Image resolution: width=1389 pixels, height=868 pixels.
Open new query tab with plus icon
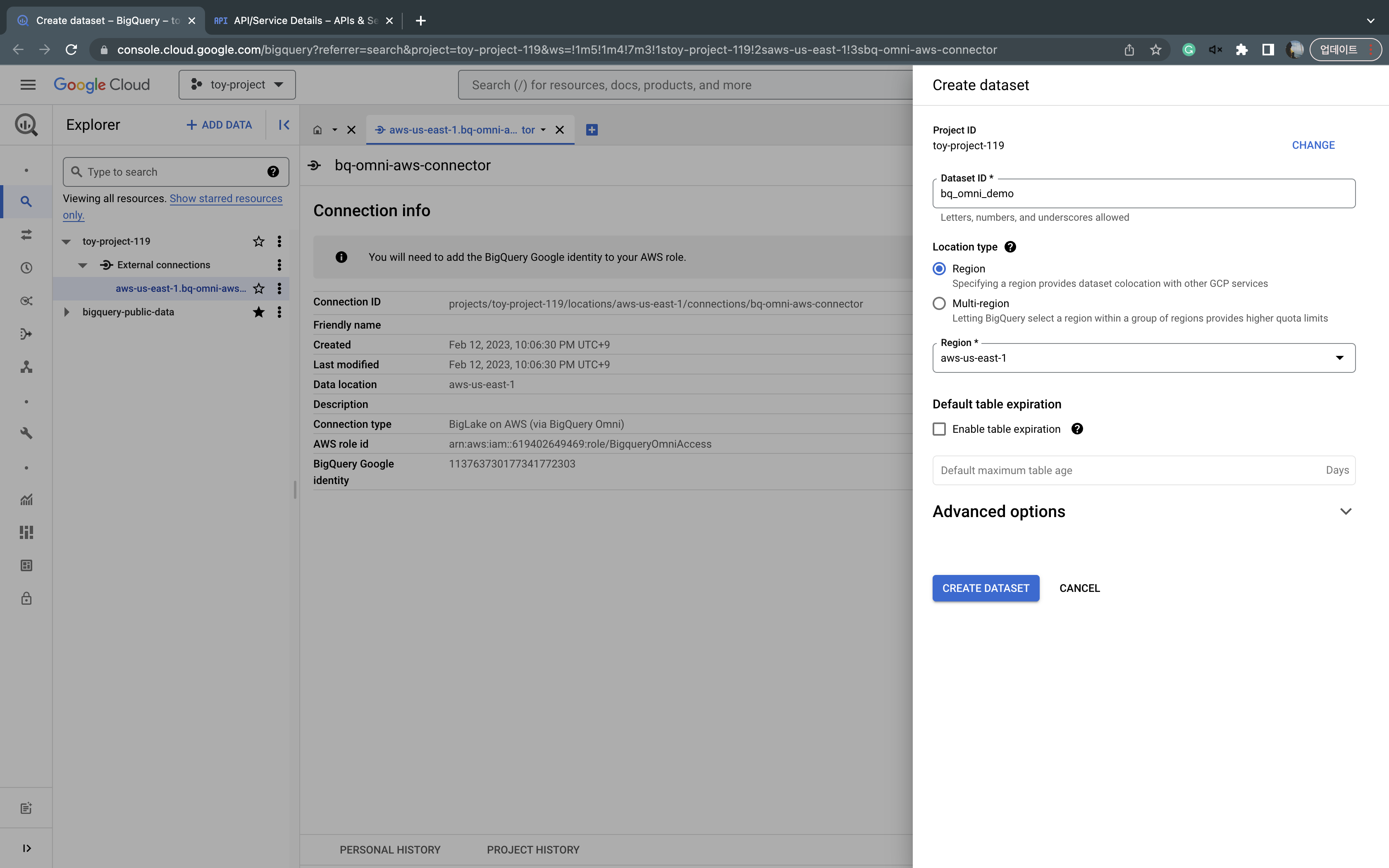click(x=592, y=130)
